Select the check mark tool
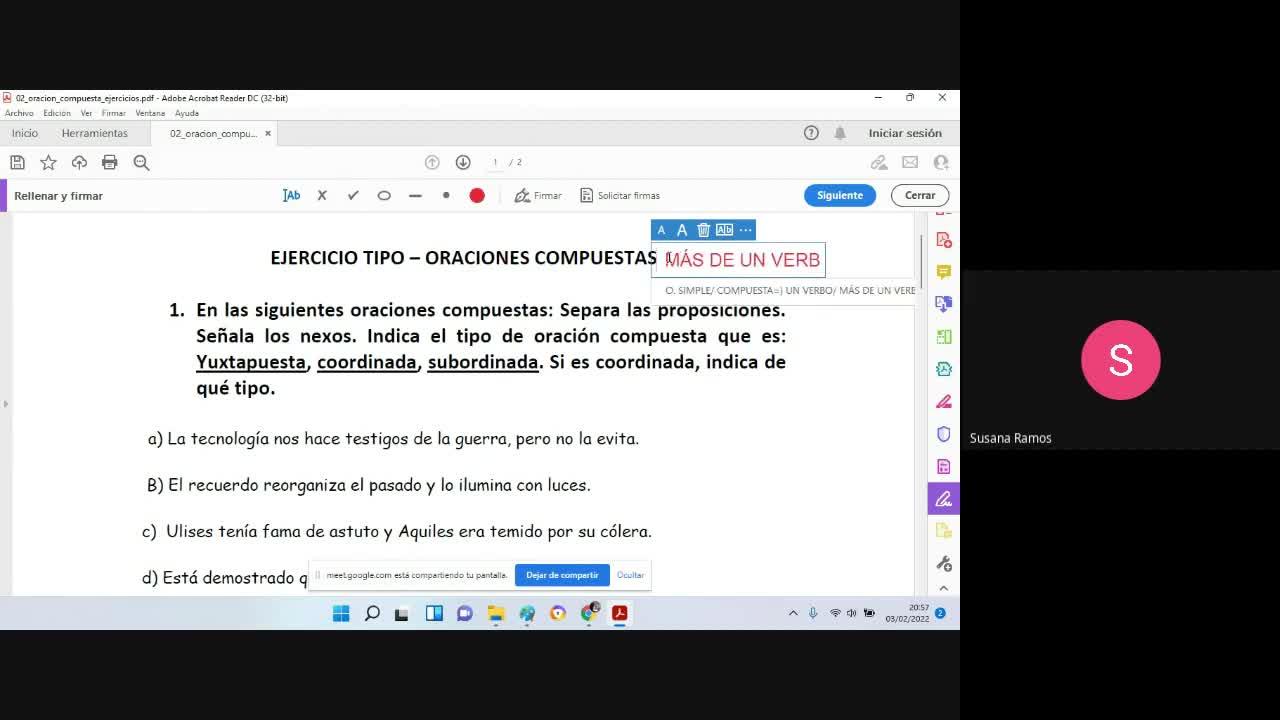1280x720 pixels. pyautogui.click(x=353, y=195)
